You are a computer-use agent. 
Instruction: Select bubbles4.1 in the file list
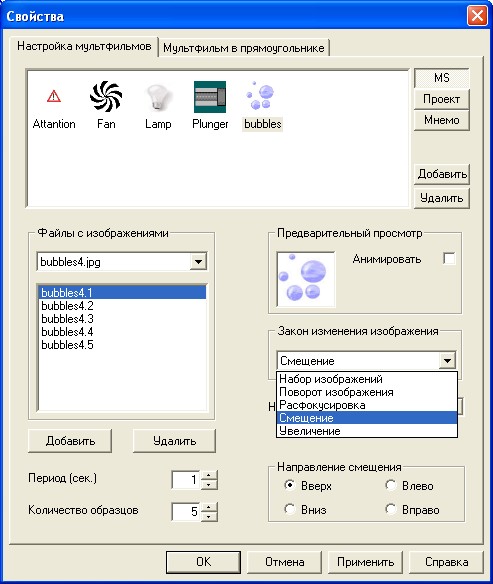(x=123, y=293)
